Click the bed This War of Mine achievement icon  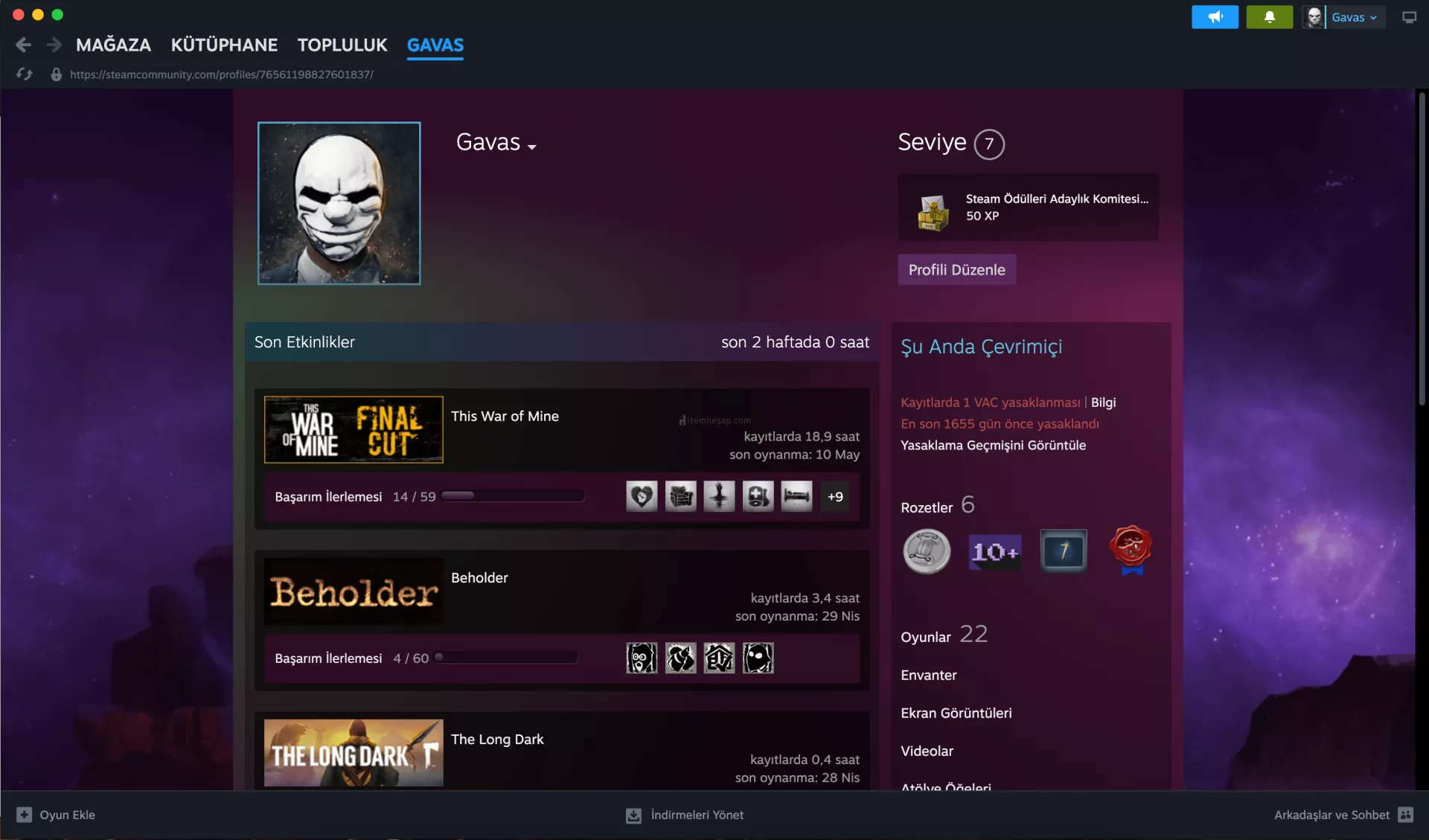coord(796,496)
